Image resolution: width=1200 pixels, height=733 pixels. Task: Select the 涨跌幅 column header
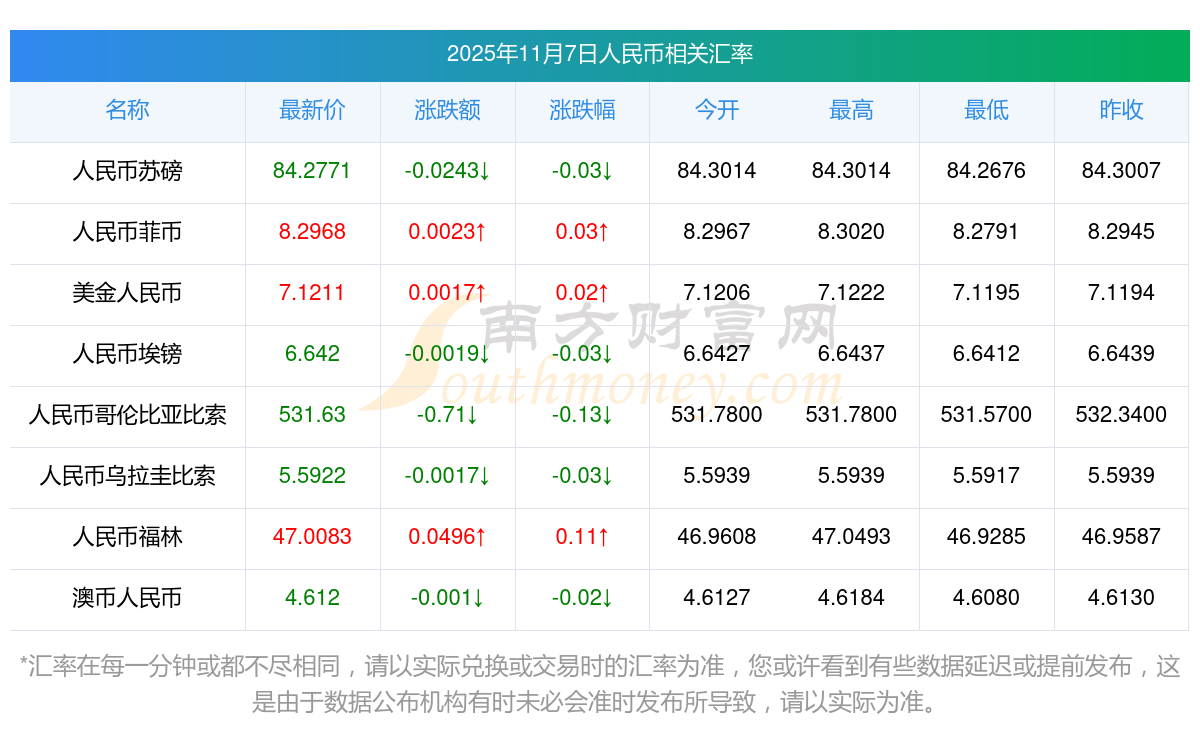click(x=582, y=111)
